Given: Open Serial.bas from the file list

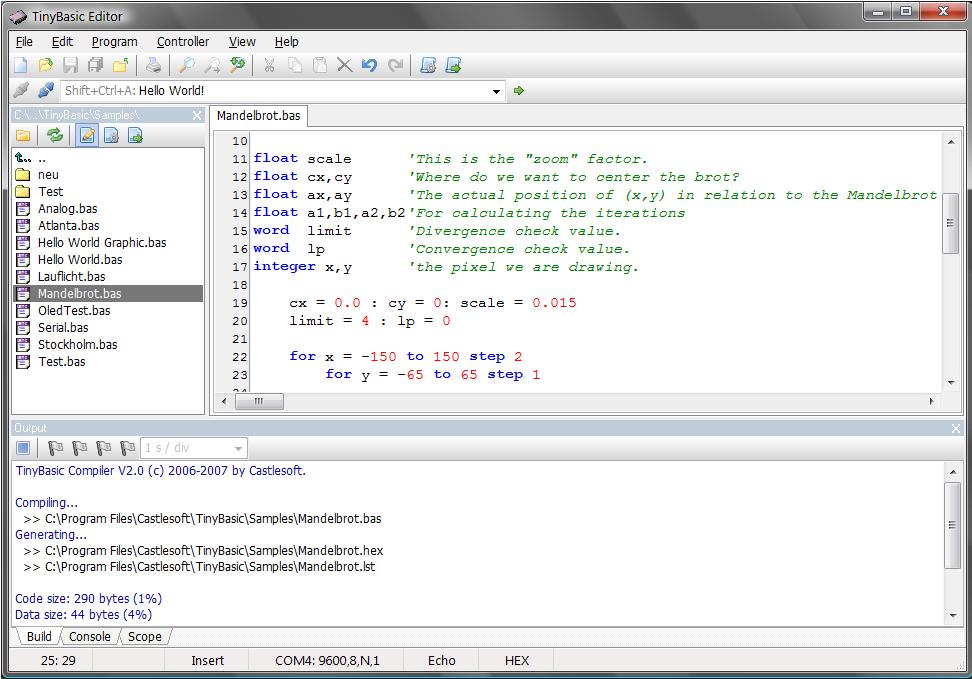Looking at the screenshot, I should click(62, 327).
